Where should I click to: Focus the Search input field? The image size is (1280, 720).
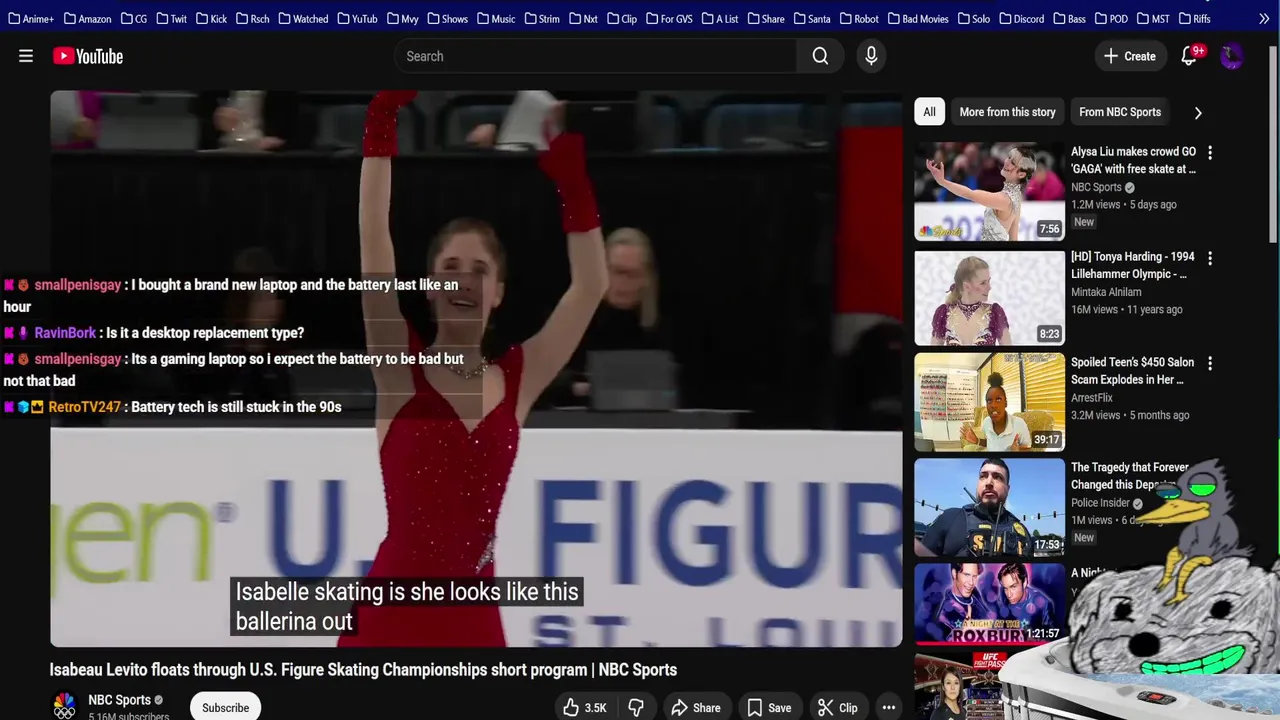[x=596, y=56]
